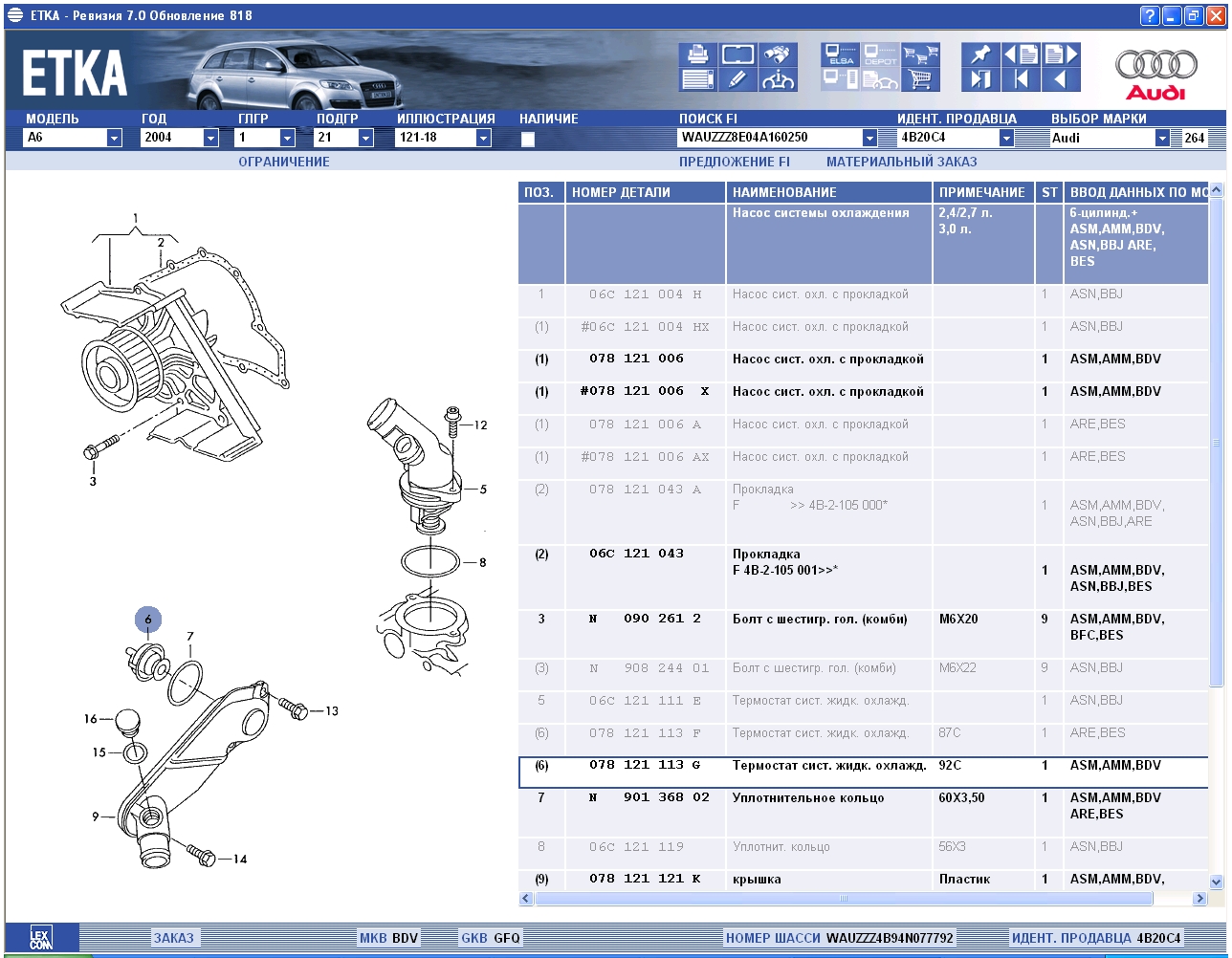Select part number N 901 368 02
The image size is (1232, 958).
[x=649, y=798]
